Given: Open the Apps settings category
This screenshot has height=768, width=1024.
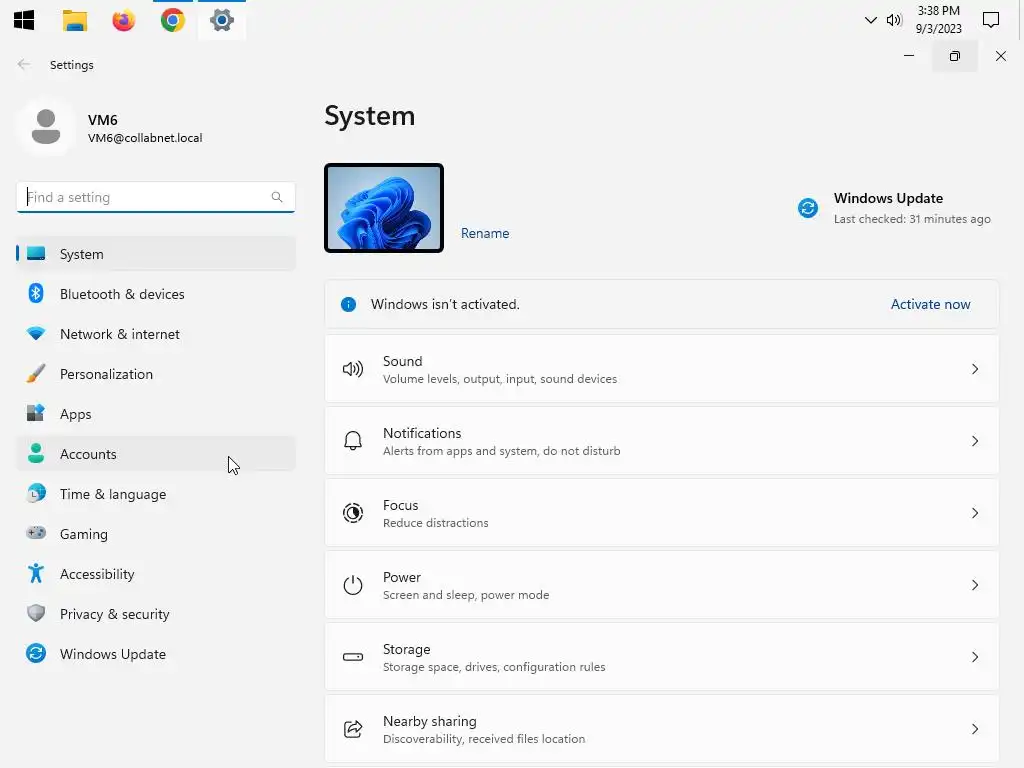Looking at the screenshot, I should pos(155,414).
